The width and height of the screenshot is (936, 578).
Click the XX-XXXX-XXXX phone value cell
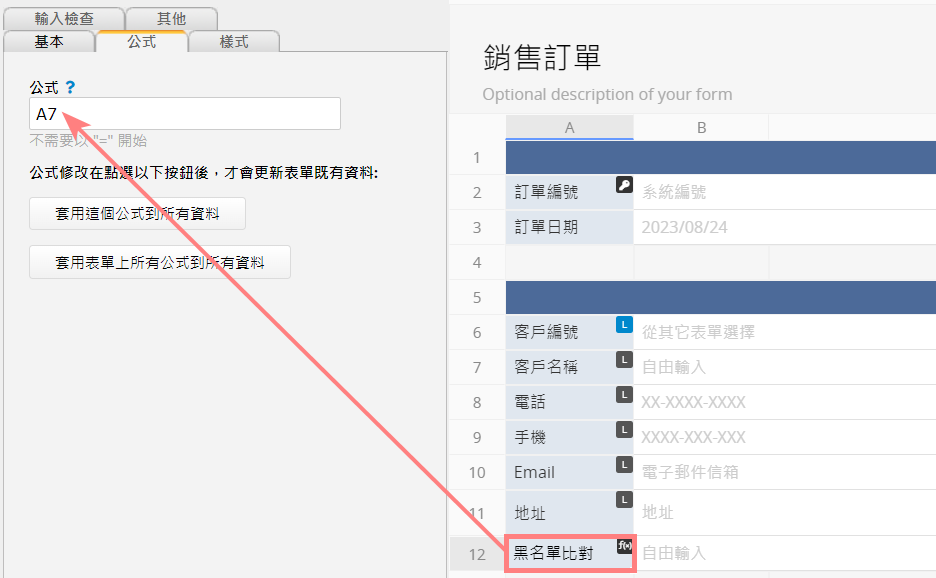[x=785, y=402]
